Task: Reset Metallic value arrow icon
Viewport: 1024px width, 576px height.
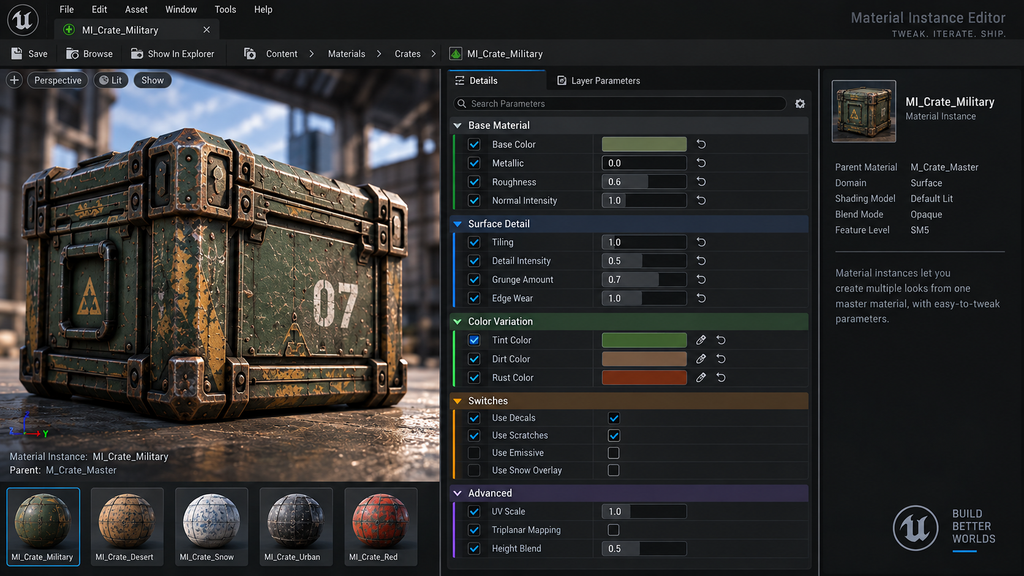Action: [x=701, y=163]
